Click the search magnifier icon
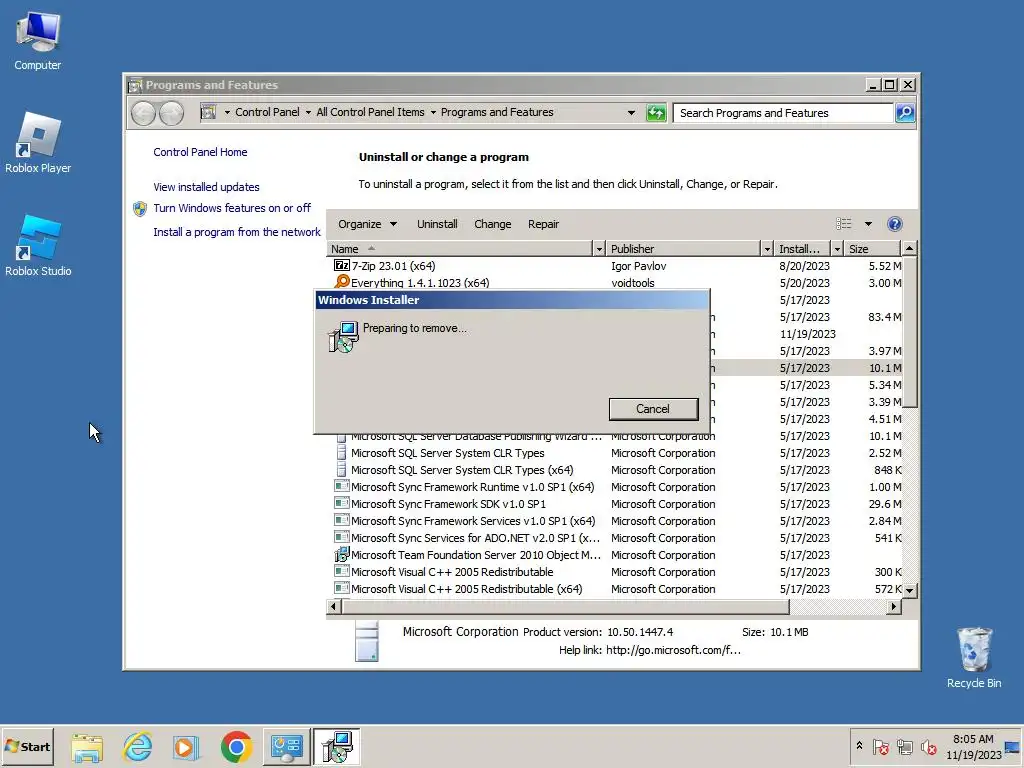This screenshot has height=768, width=1024. click(905, 113)
